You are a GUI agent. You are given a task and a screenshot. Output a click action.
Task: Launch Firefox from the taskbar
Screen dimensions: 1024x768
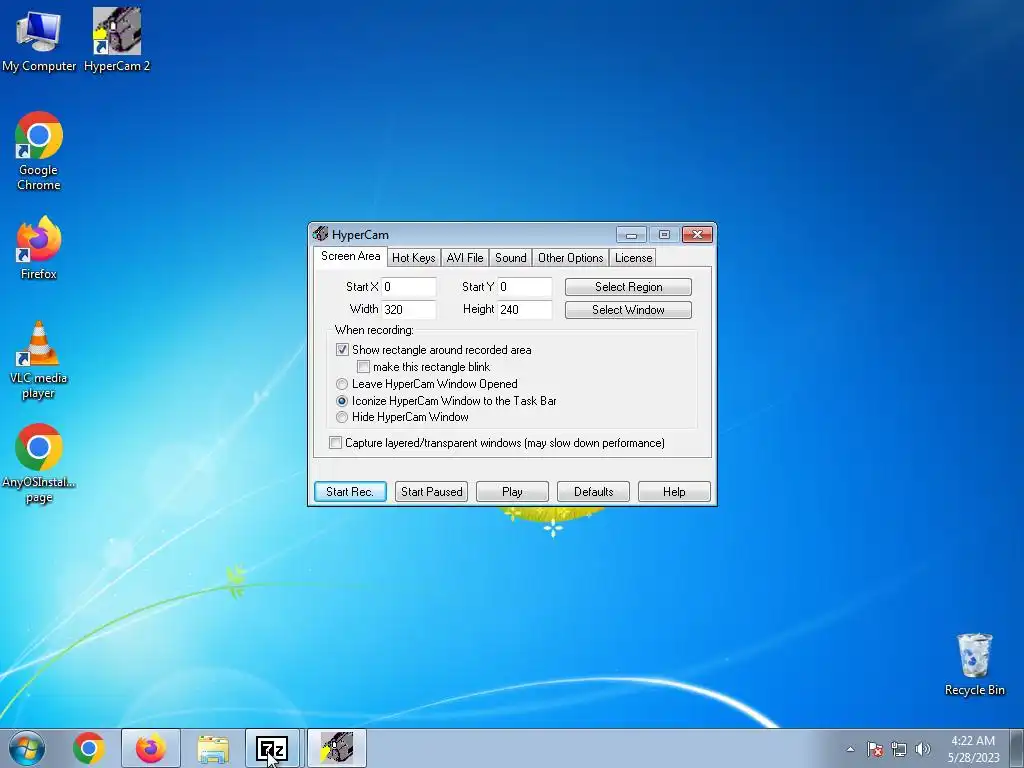(x=151, y=748)
